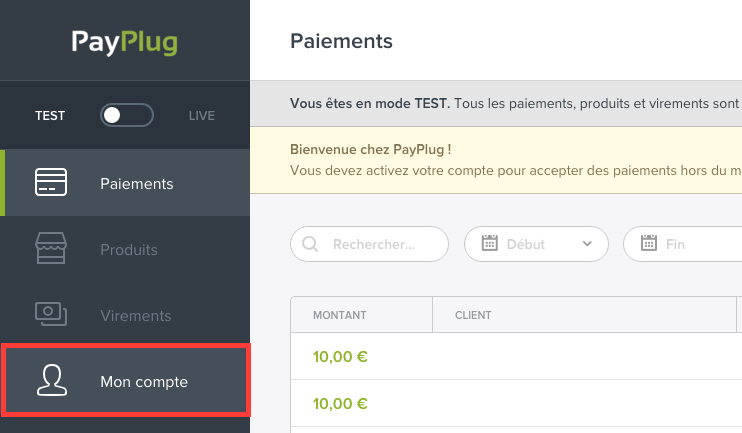Sort by the MONTANT column header

coord(339,315)
